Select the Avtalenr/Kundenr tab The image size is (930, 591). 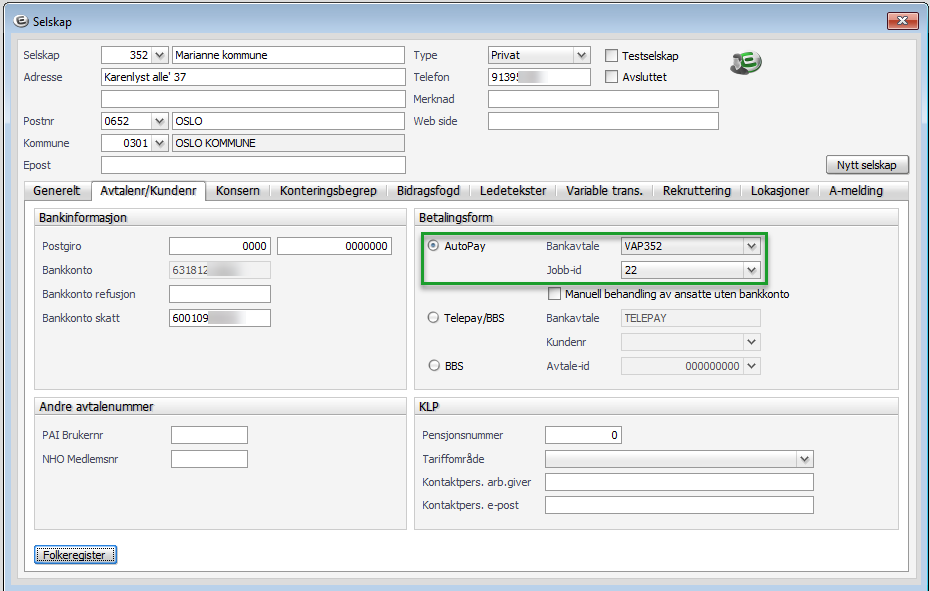148,190
